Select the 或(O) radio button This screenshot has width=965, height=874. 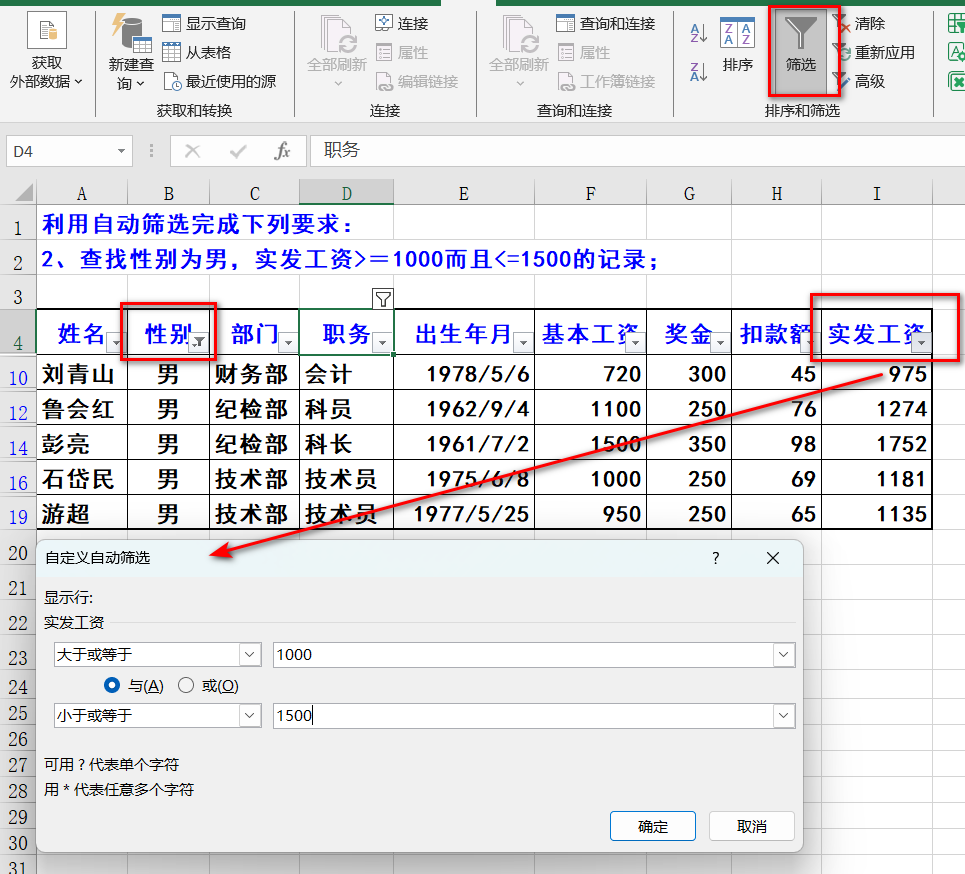(x=186, y=685)
